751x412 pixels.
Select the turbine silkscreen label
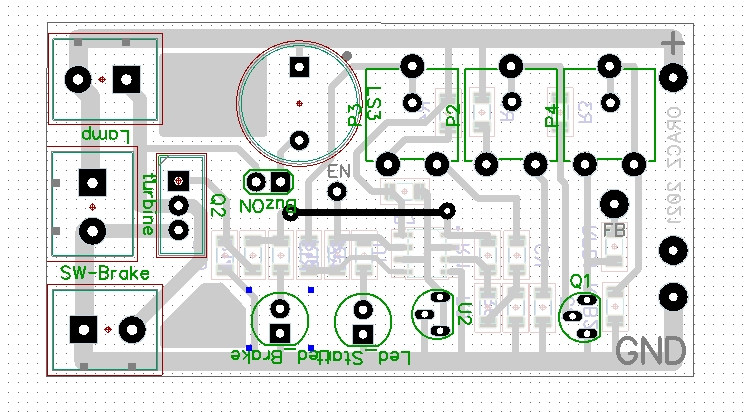148,204
